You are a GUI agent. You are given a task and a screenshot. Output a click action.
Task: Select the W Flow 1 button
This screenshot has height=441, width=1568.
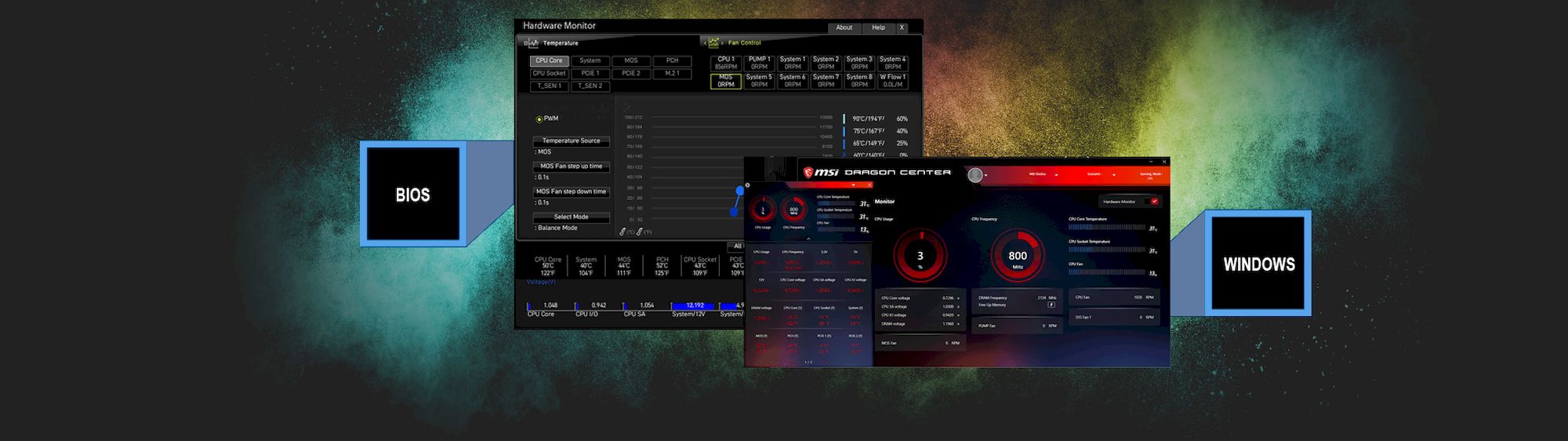point(892,81)
